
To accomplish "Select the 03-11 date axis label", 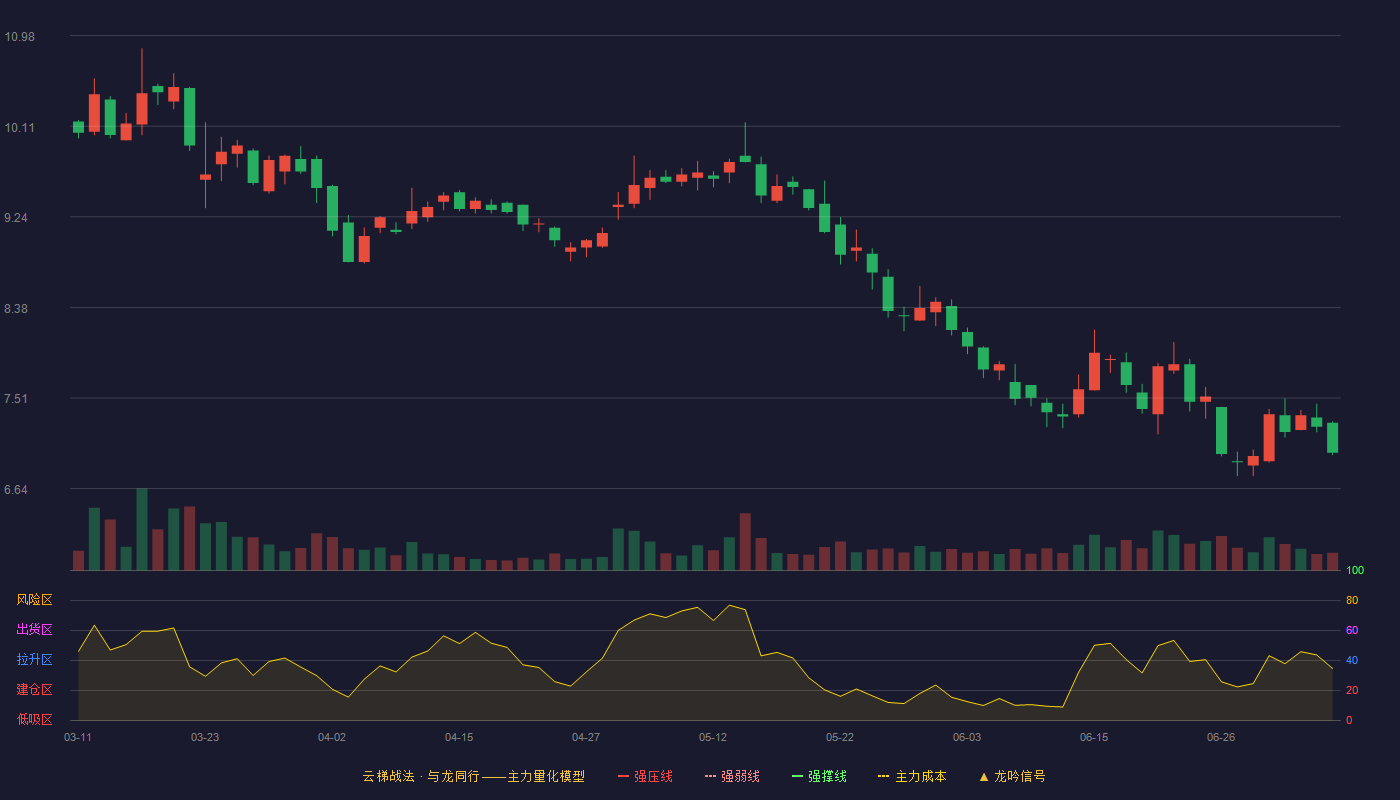I will coord(78,737).
